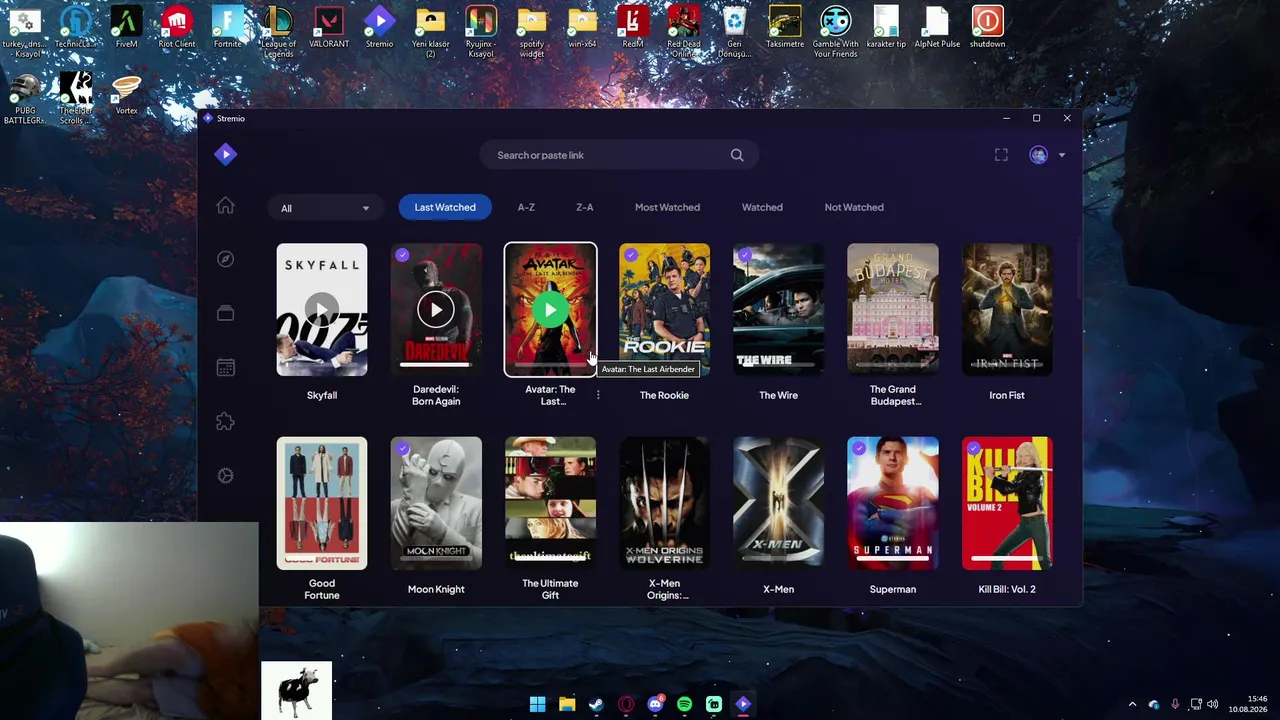Sort library by A-Z
The height and width of the screenshot is (720, 1280).
(x=526, y=207)
